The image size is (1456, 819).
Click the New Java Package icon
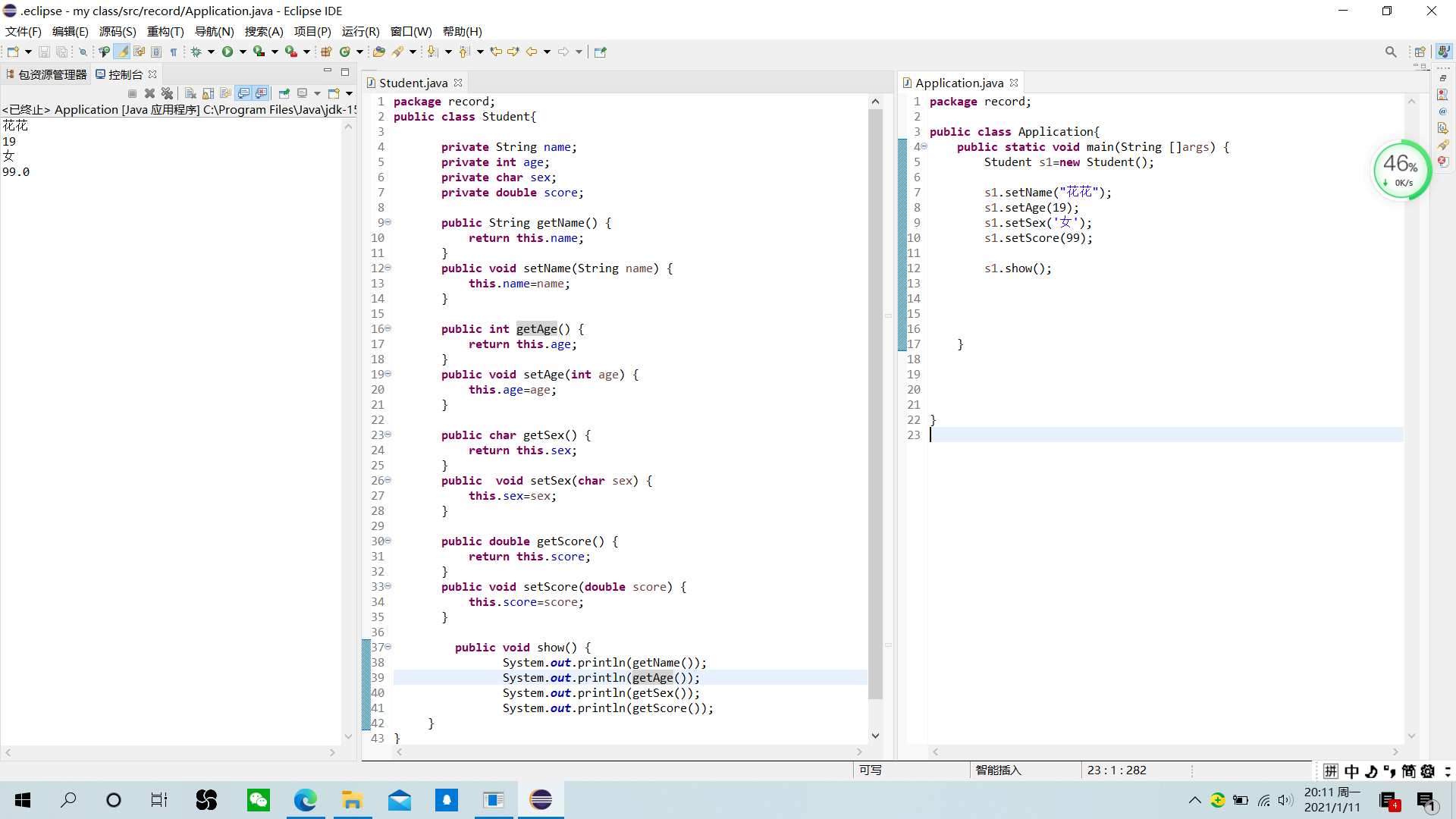tap(326, 52)
